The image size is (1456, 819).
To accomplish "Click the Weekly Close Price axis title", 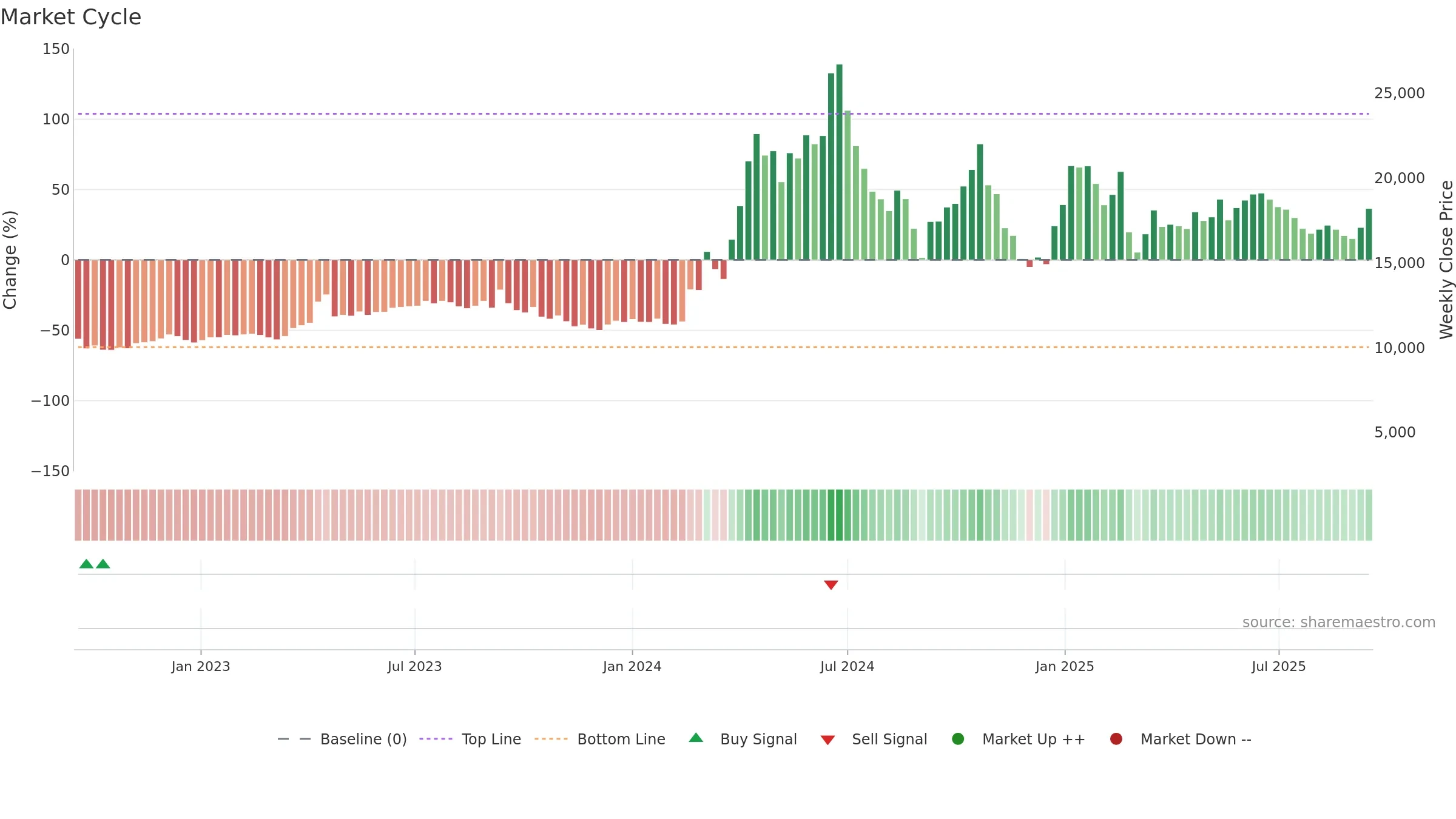I will [1446, 260].
